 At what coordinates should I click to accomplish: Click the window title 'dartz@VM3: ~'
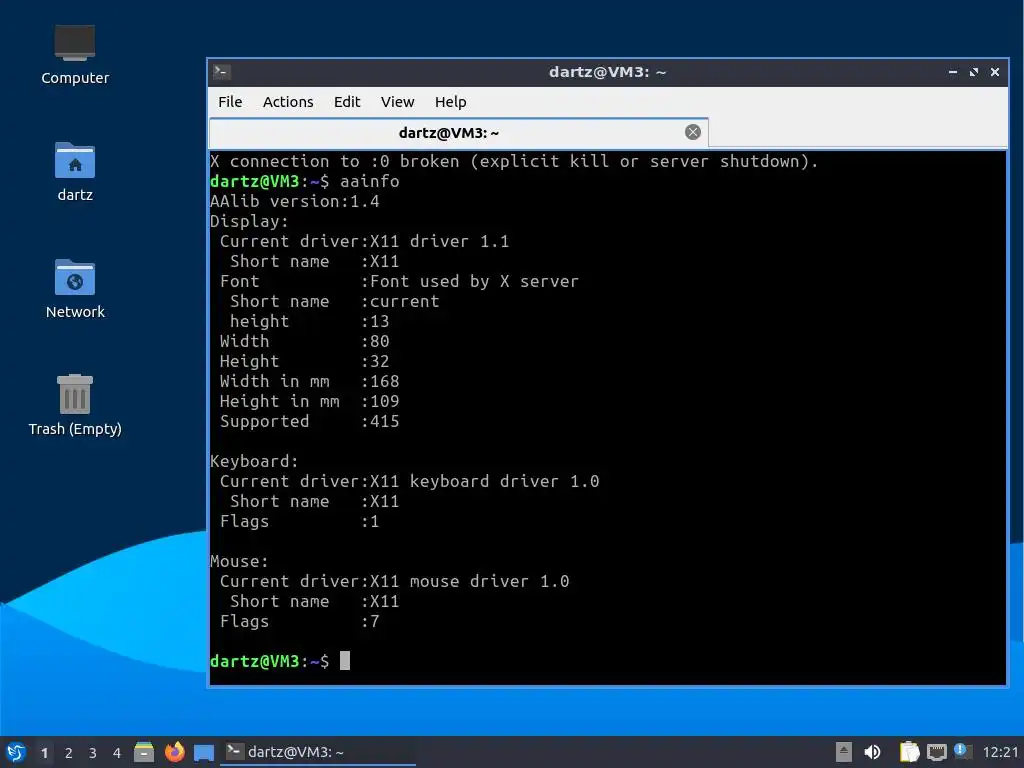pyautogui.click(x=607, y=72)
